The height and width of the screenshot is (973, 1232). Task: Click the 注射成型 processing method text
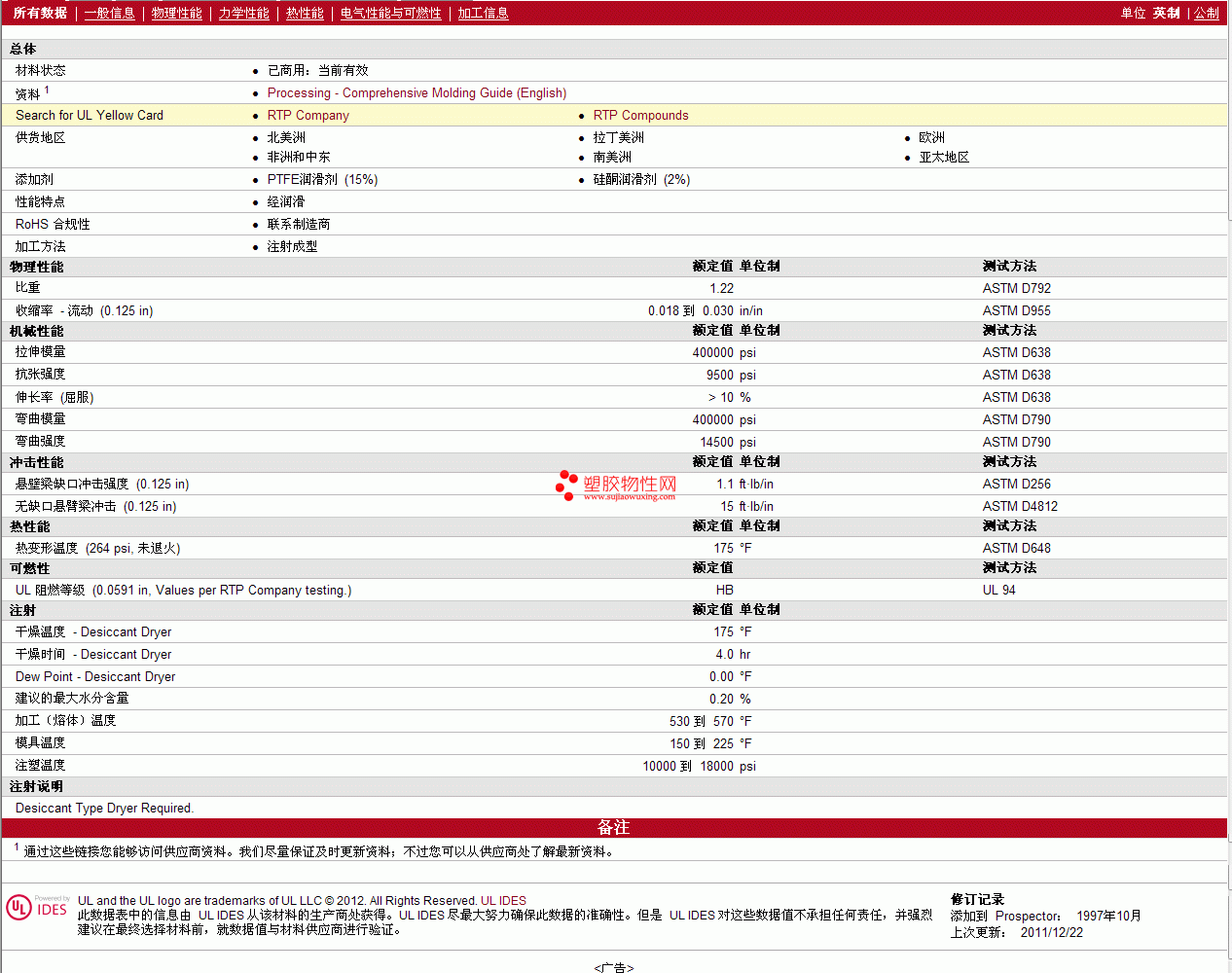pos(292,246)
